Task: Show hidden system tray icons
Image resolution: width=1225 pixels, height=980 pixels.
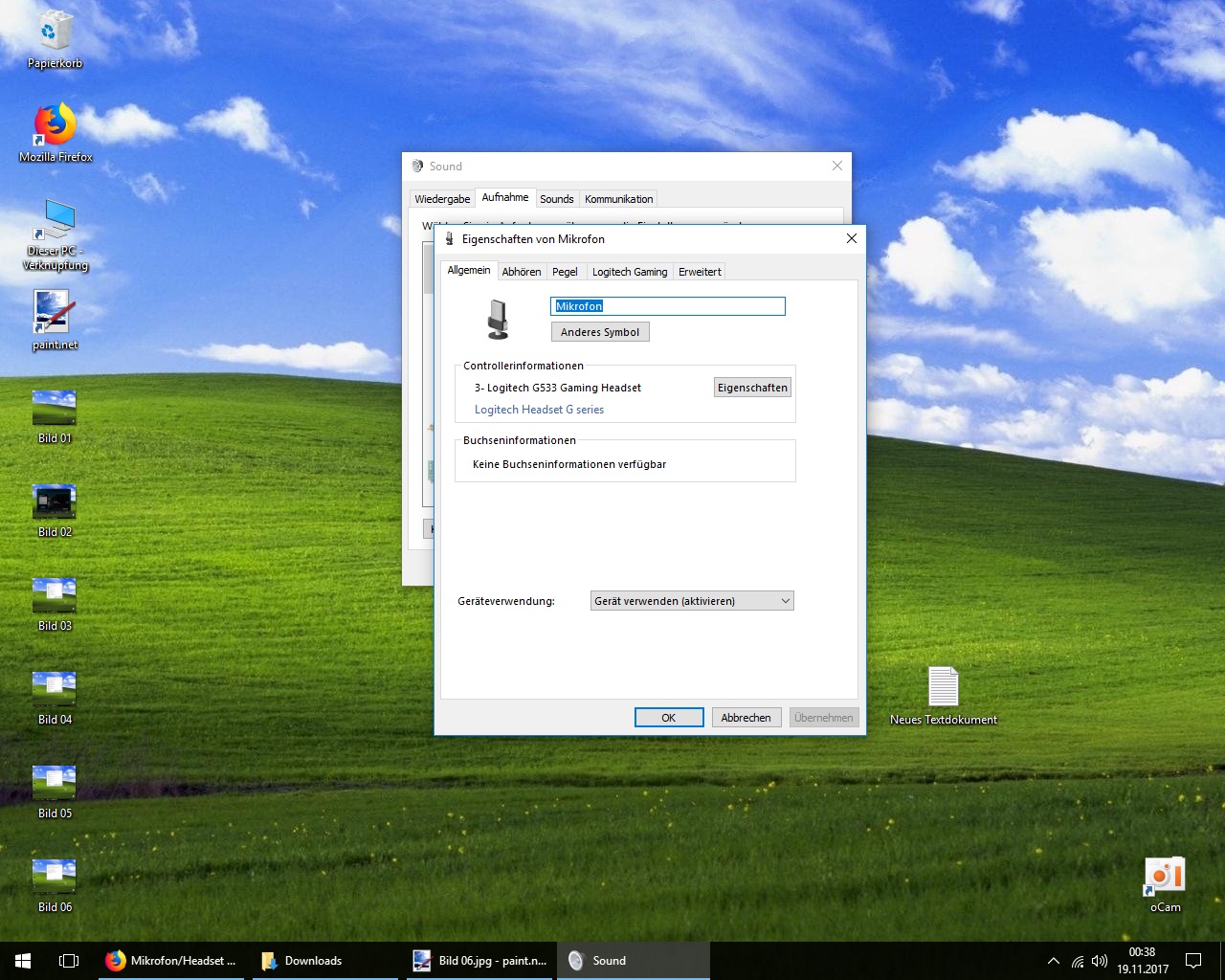Action: pyautogui.click(x=1054, y=961)
